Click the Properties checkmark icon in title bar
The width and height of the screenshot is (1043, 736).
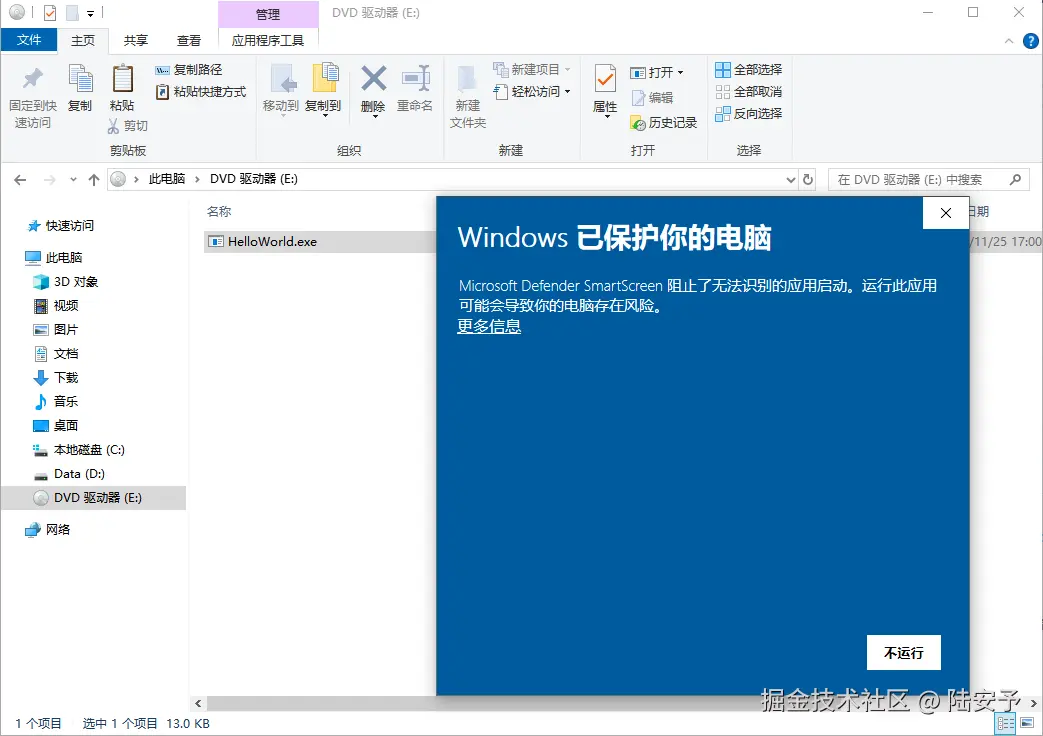(50, 13)
